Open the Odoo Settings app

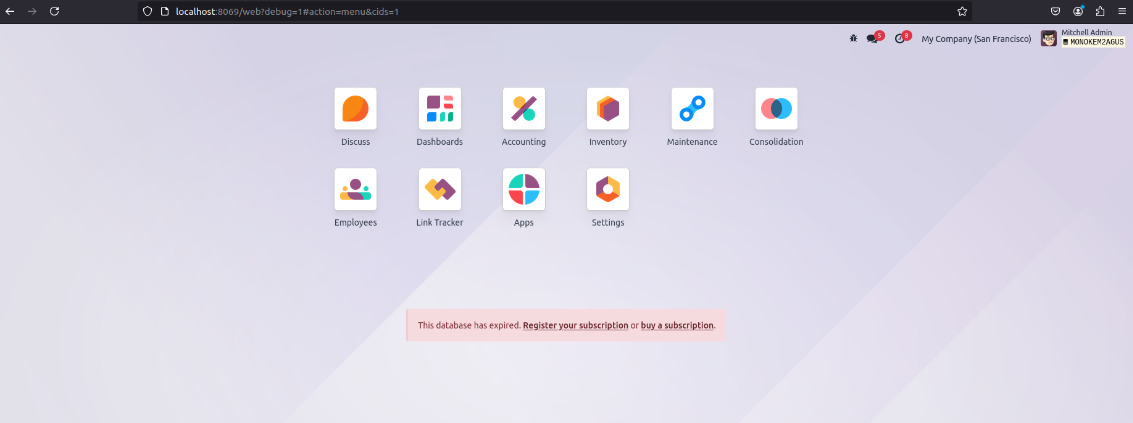pos(607,189)
